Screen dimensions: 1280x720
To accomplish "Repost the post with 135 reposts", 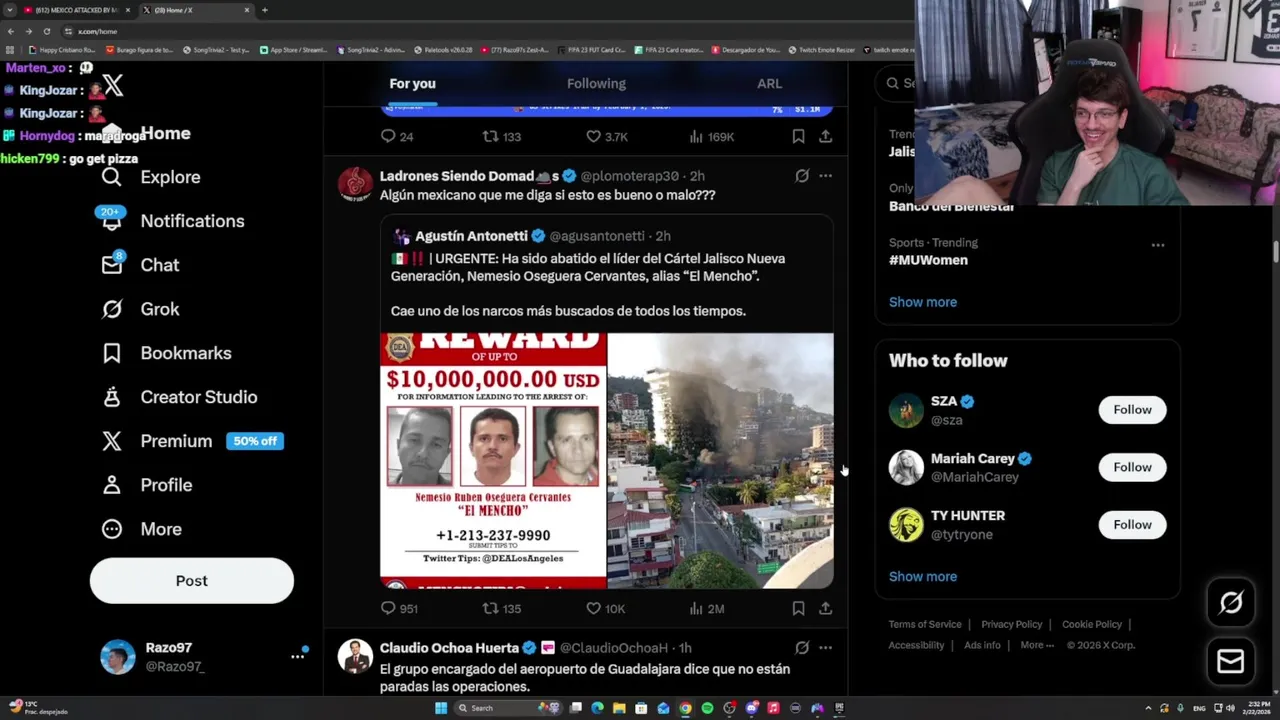I will tap(502, 608).
